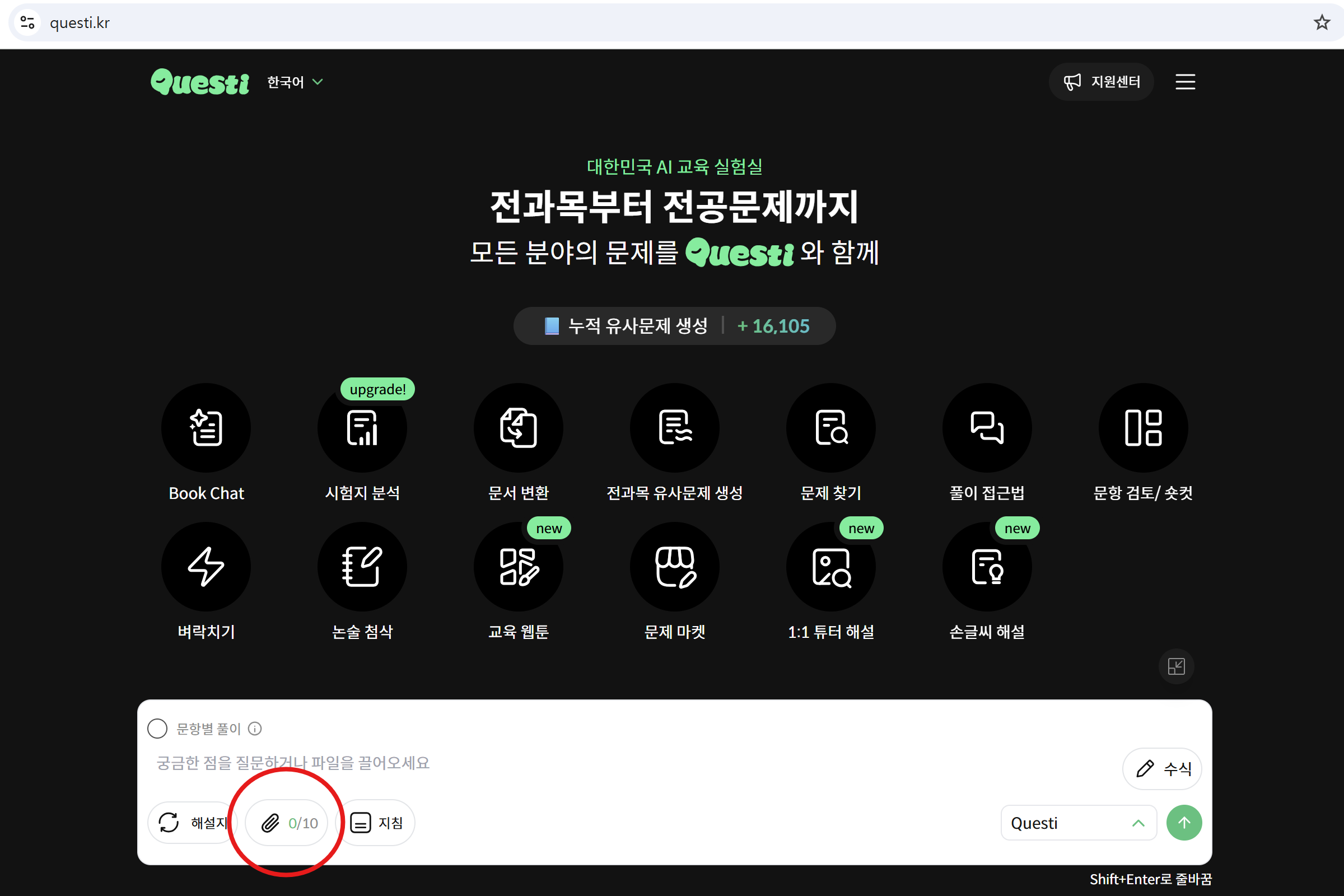Screen dimensions: 1344x896
Task: Click the questi.kr address bar URL
Action: point(80,23)
